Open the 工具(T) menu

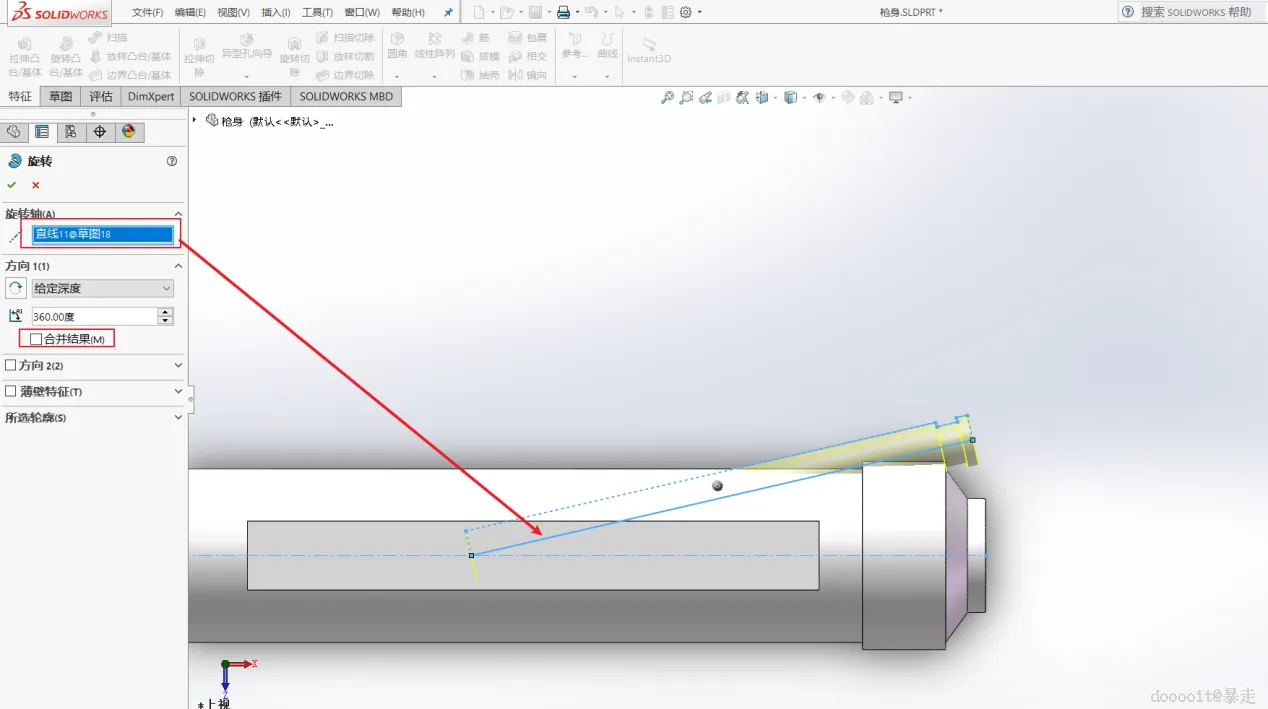click(317, 12)
